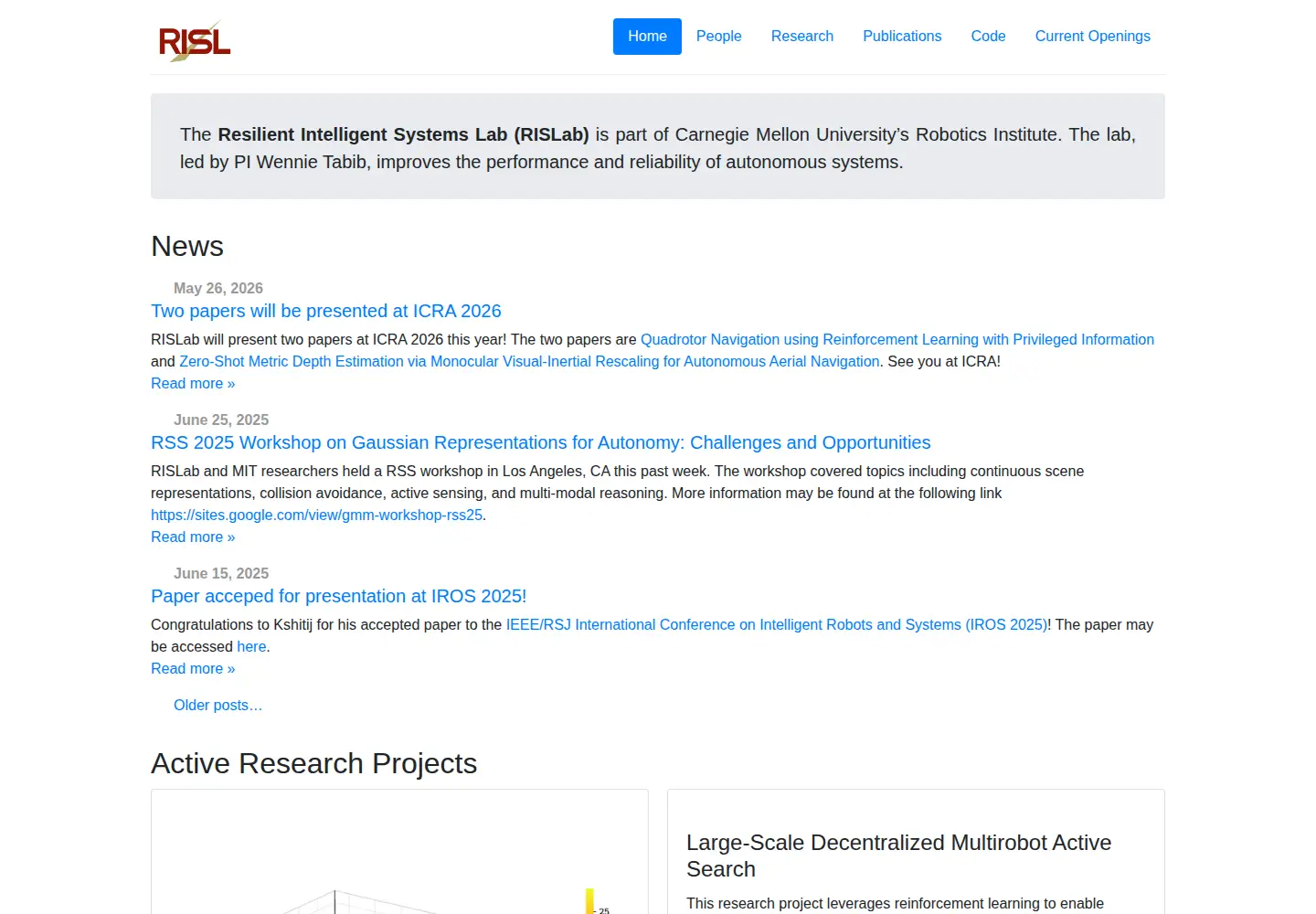Open the Home nav tab

[647, 37]
